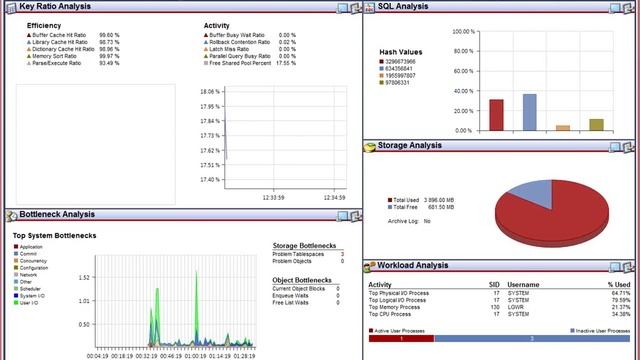
Task: Click the Enqueue Waits entry
Action: [x=306, y=296]
